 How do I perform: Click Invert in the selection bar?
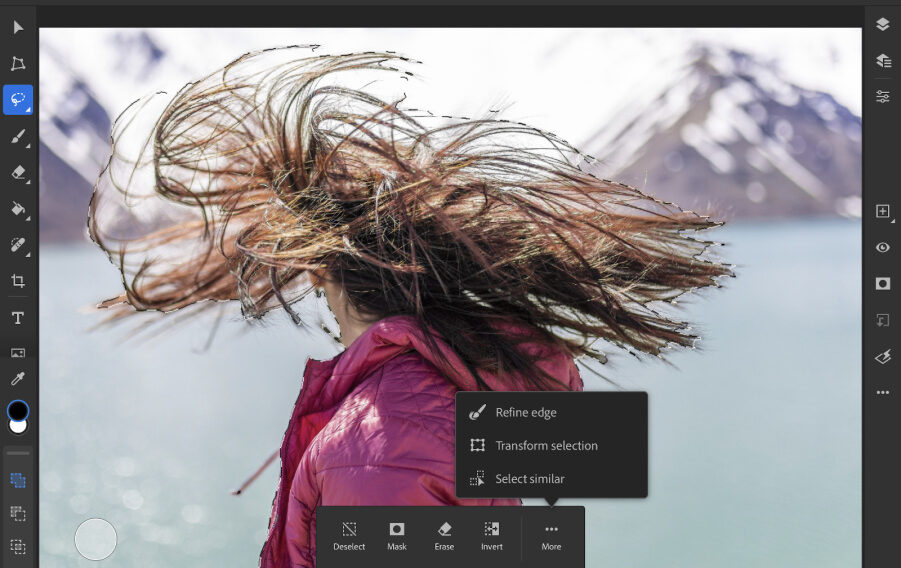492,536
